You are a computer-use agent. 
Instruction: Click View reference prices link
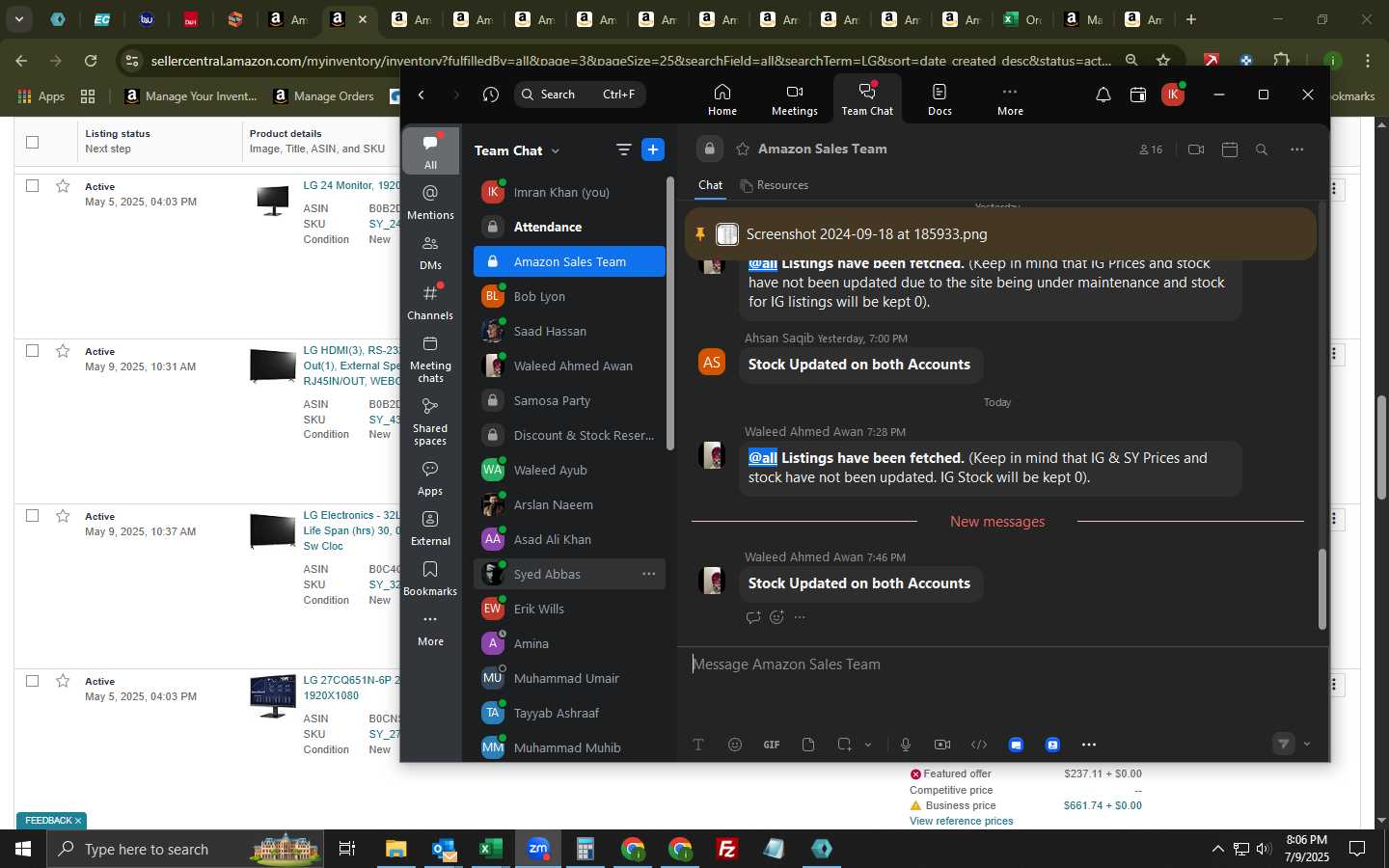tap(961, 821)
